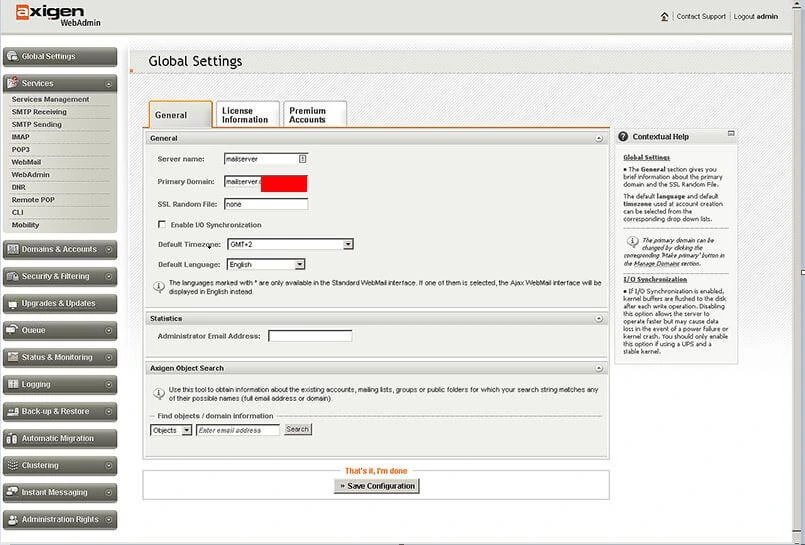The width and height of the screenshot is (805, 545).
Task: Click the Server name input field
Action: point(266,159)
